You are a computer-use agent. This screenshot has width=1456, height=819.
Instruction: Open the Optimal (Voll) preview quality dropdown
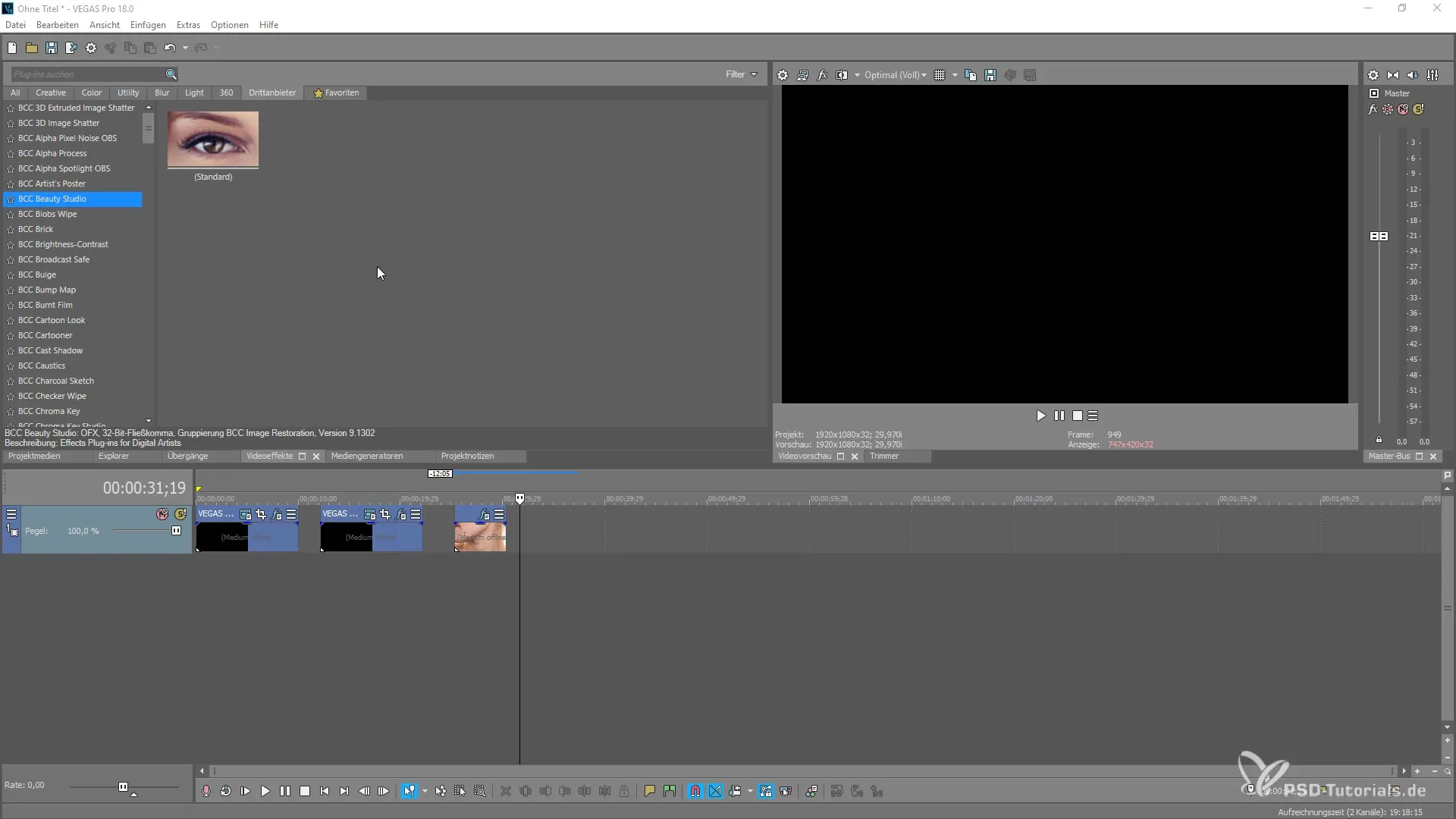[x=895, y=75]
